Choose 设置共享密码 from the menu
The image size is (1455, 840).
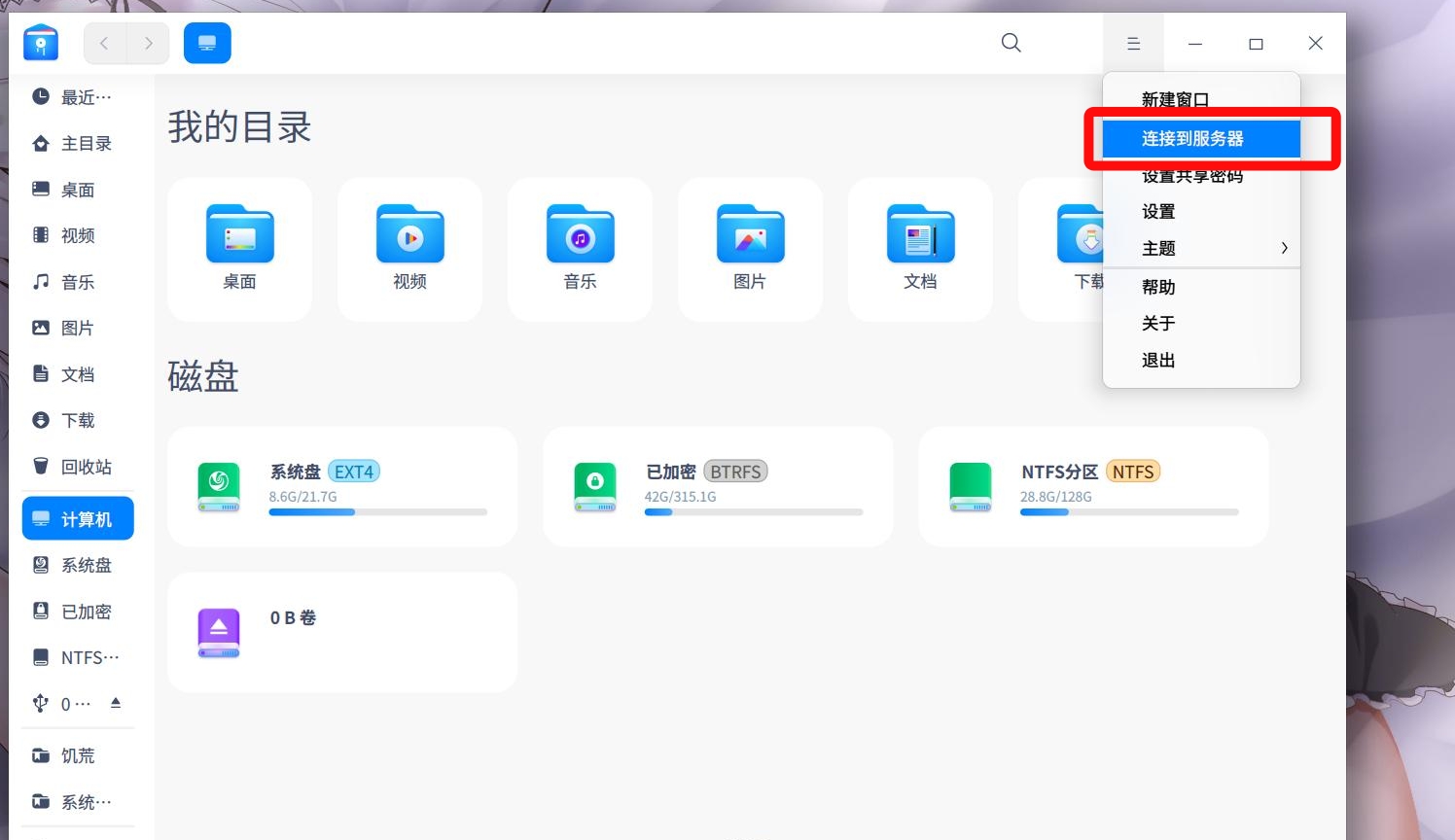(x=1201, y=175)
